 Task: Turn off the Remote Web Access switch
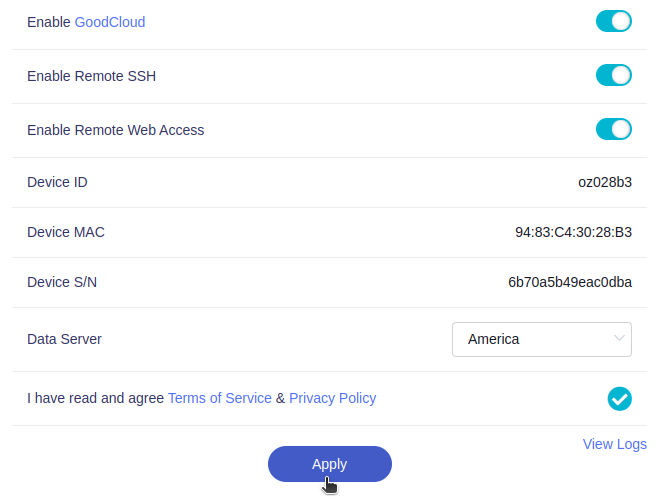pos(613,129)
